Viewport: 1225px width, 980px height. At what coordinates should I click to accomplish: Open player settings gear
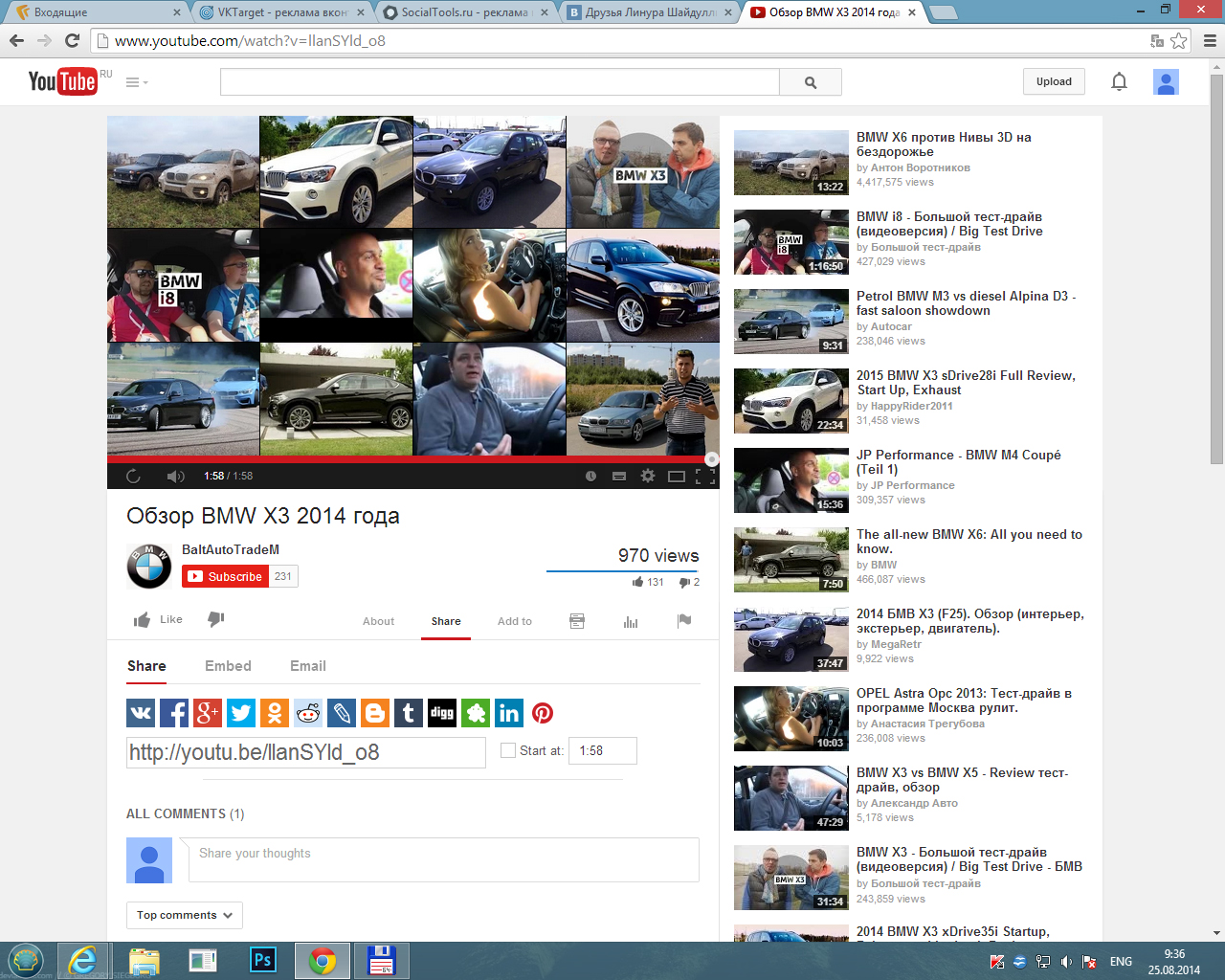coord(648,476)
